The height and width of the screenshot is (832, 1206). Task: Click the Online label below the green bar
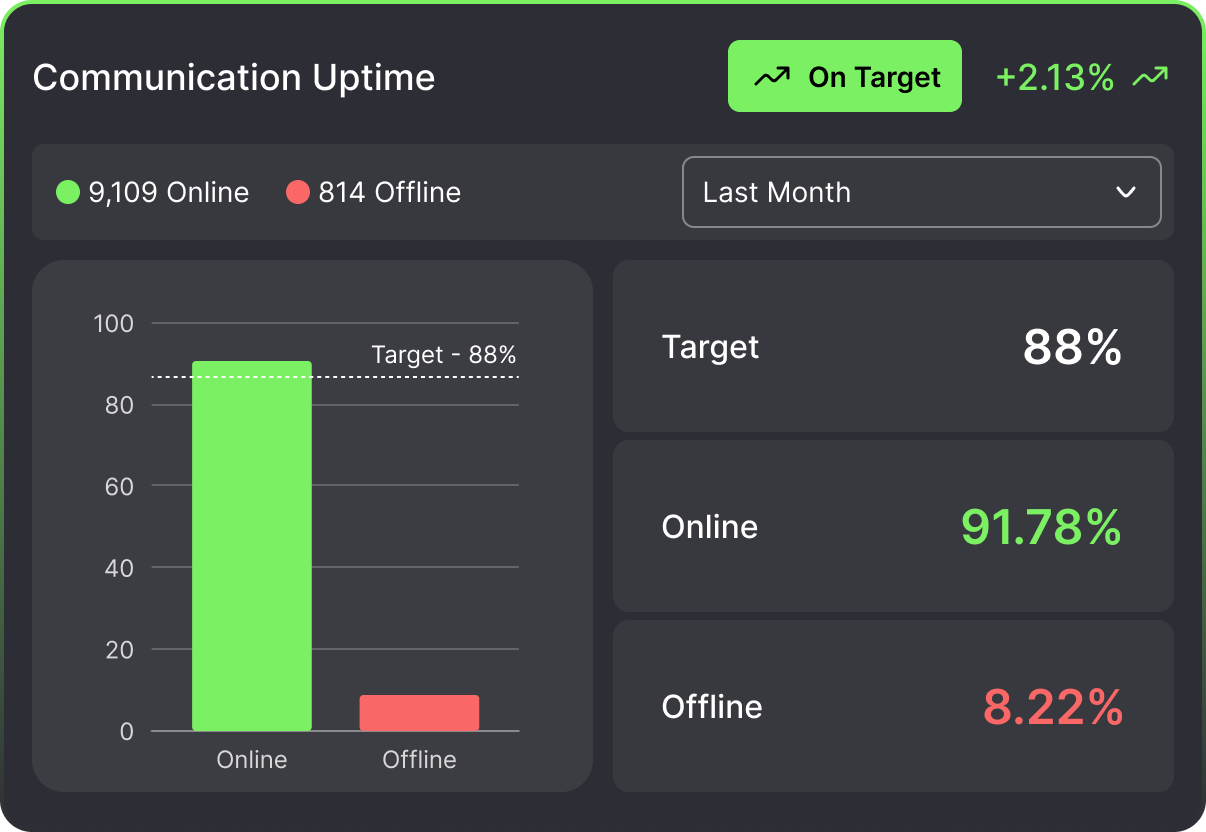pos(251,759)
